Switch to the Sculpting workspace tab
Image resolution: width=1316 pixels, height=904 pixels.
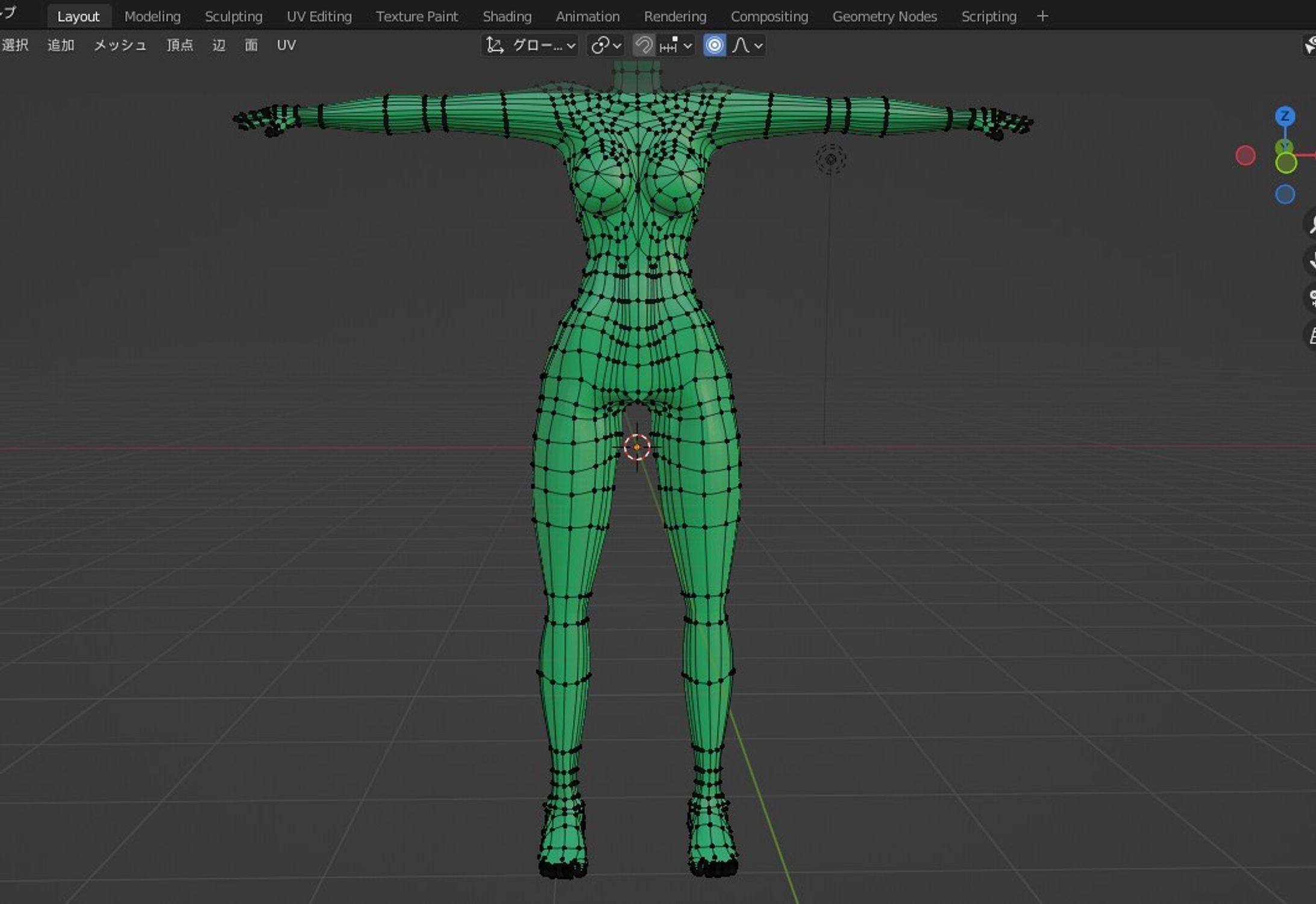coord(233,16)
